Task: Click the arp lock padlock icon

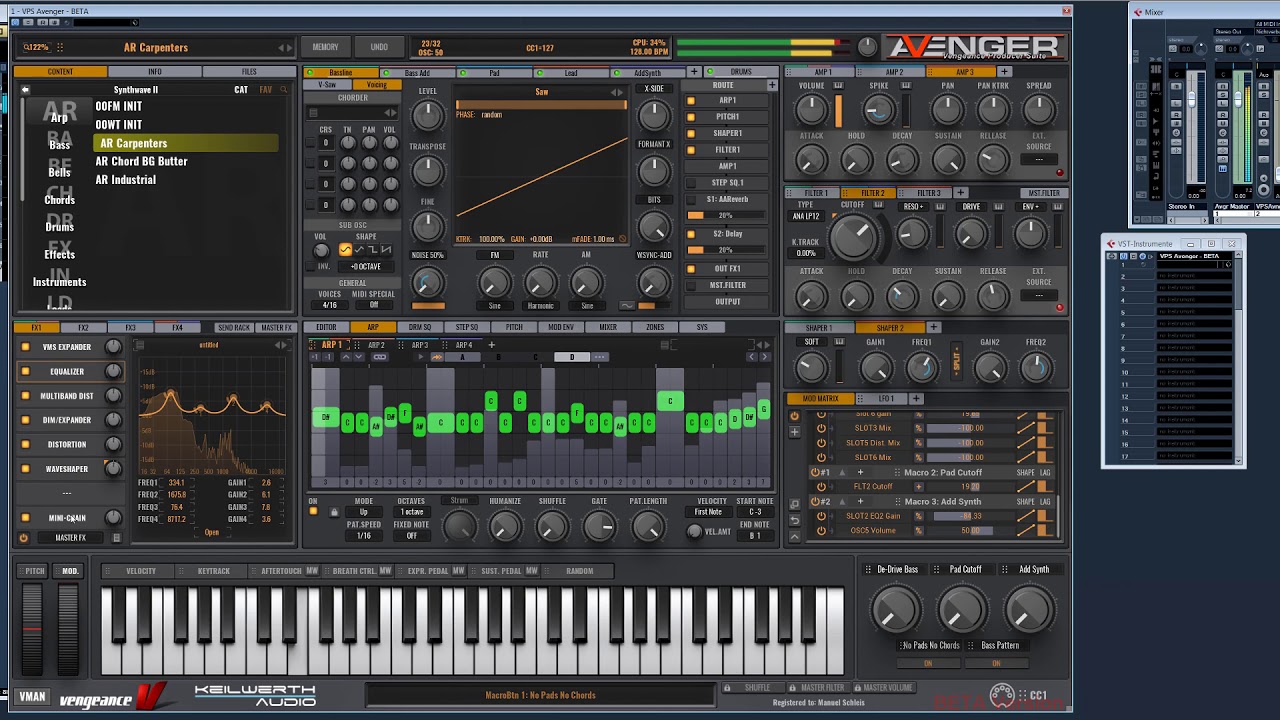Action: [x=334, y=512]
